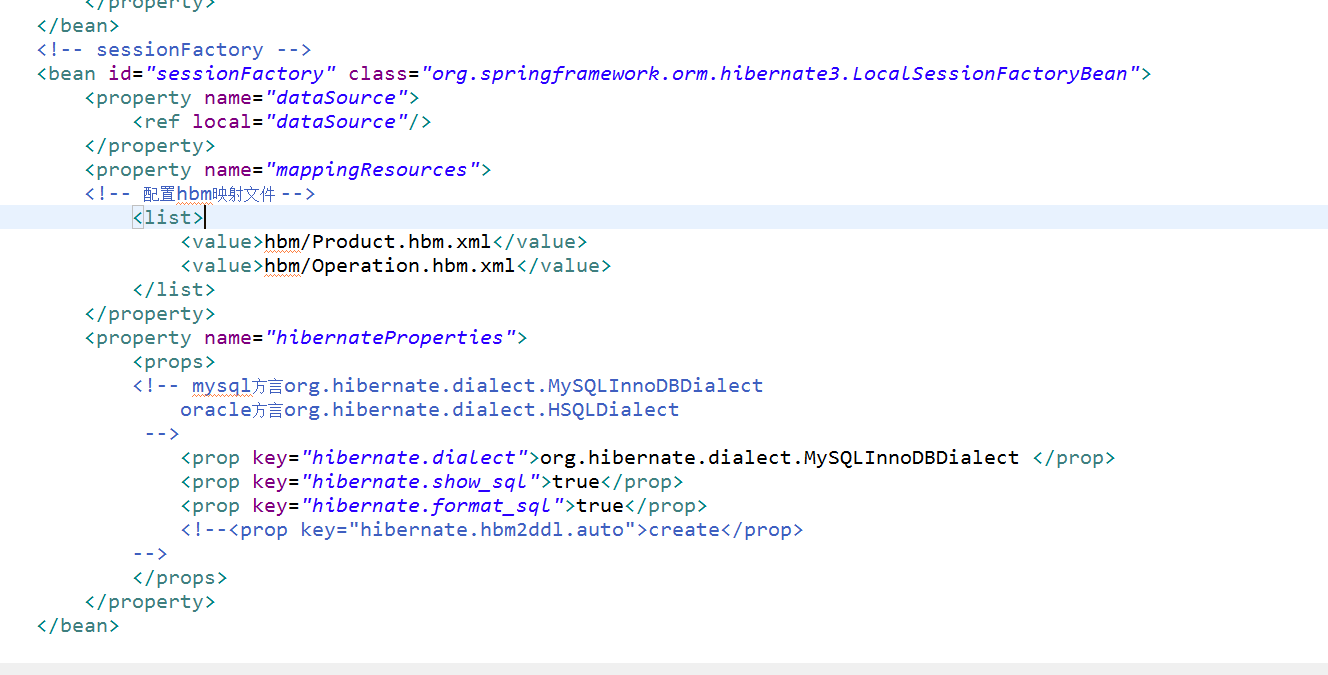The height and width of the screenshot is (675, 1328).
Task: Click closing /prop tag on hibernate.dialect line
Action: click(x=1074, y=457)
